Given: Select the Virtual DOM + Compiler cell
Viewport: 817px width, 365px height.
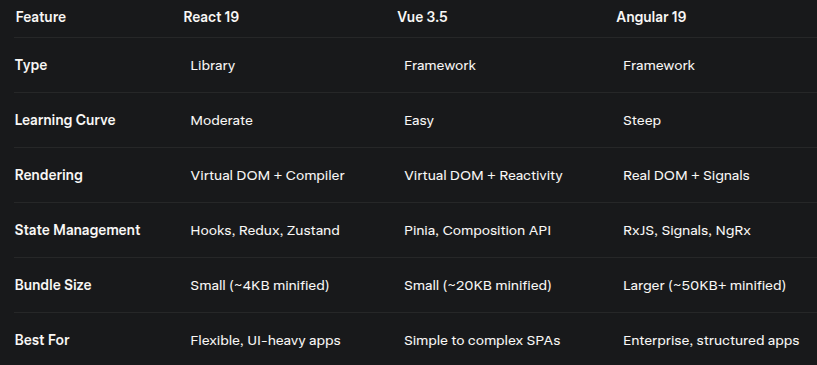Looking at the screenshot, I should 267,175.
